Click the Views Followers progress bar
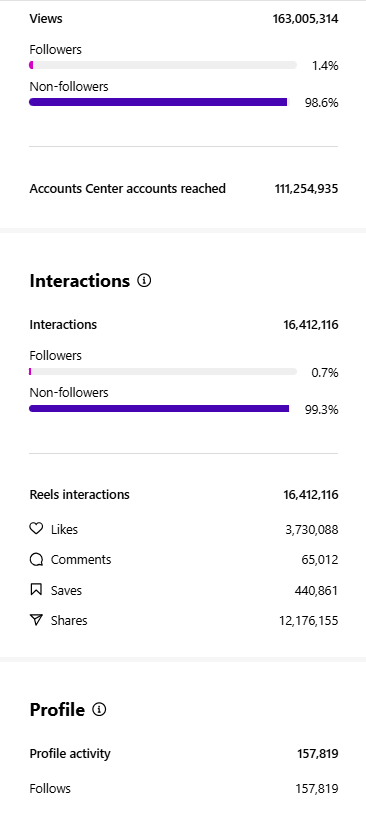The image size is (366, 823). tap(163, 65)
